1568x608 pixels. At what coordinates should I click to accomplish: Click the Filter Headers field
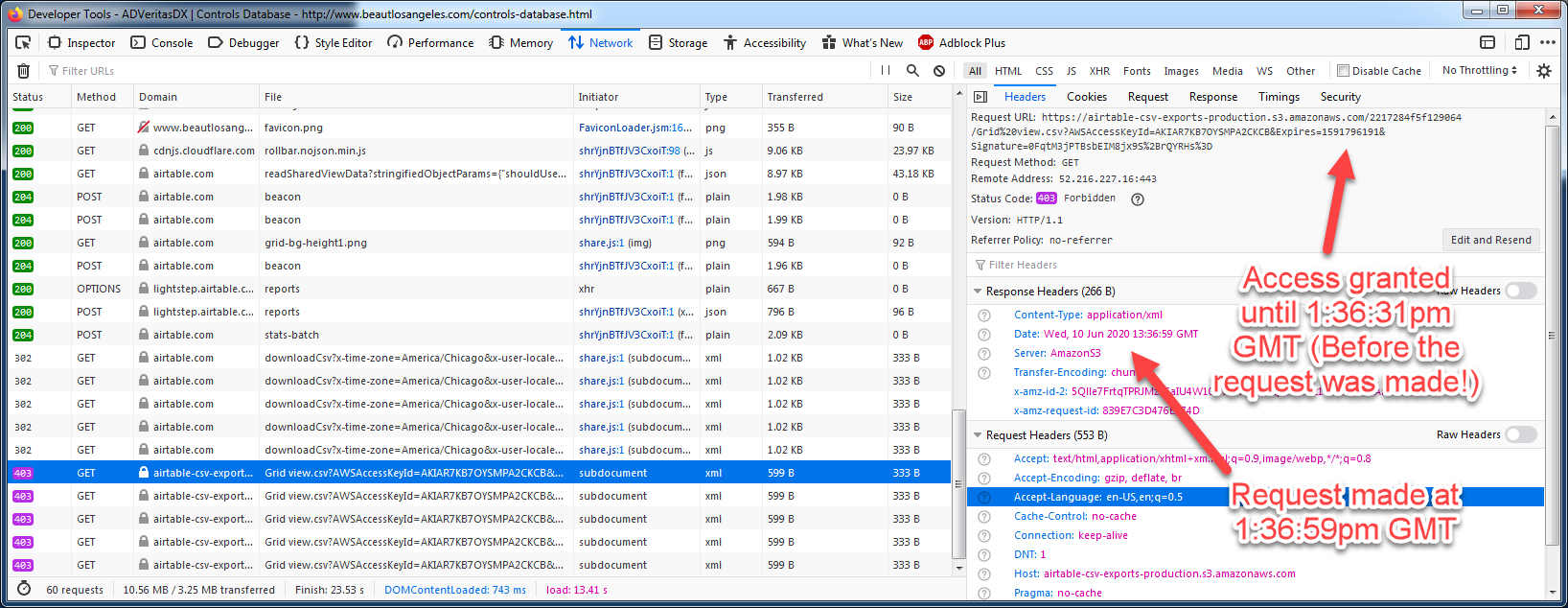point(1256,265)
